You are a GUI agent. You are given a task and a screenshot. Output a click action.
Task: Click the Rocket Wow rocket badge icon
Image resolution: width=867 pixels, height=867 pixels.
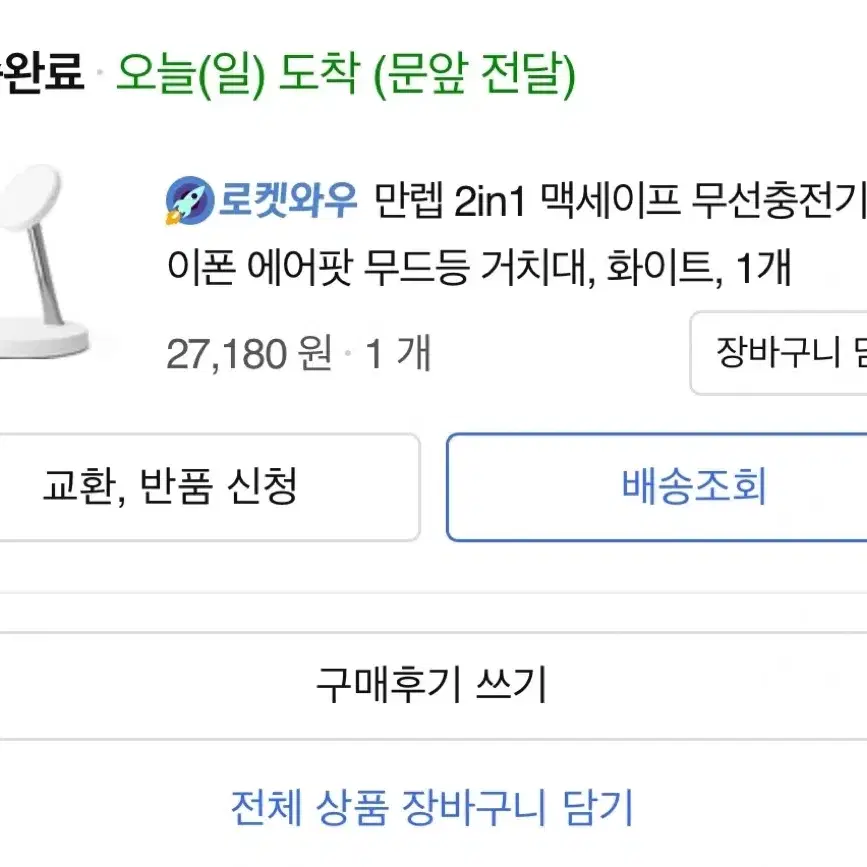point(189,200)
